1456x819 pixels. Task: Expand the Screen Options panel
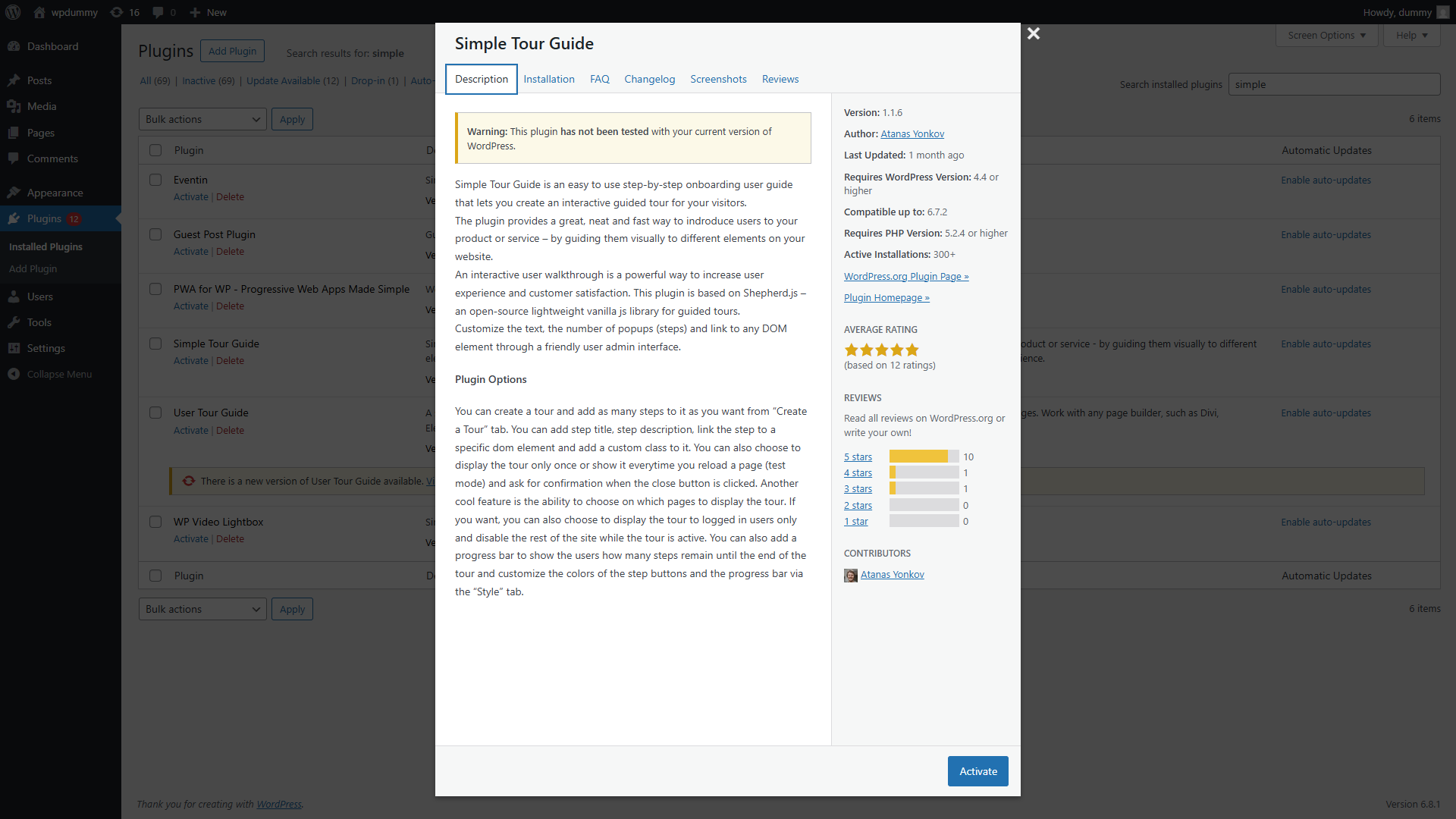click(x=1326, y=35)
